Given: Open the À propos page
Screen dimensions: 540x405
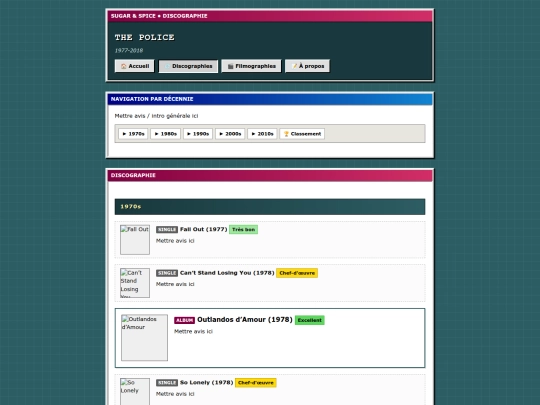Looking at the screenshot, I should click(307, 66).
